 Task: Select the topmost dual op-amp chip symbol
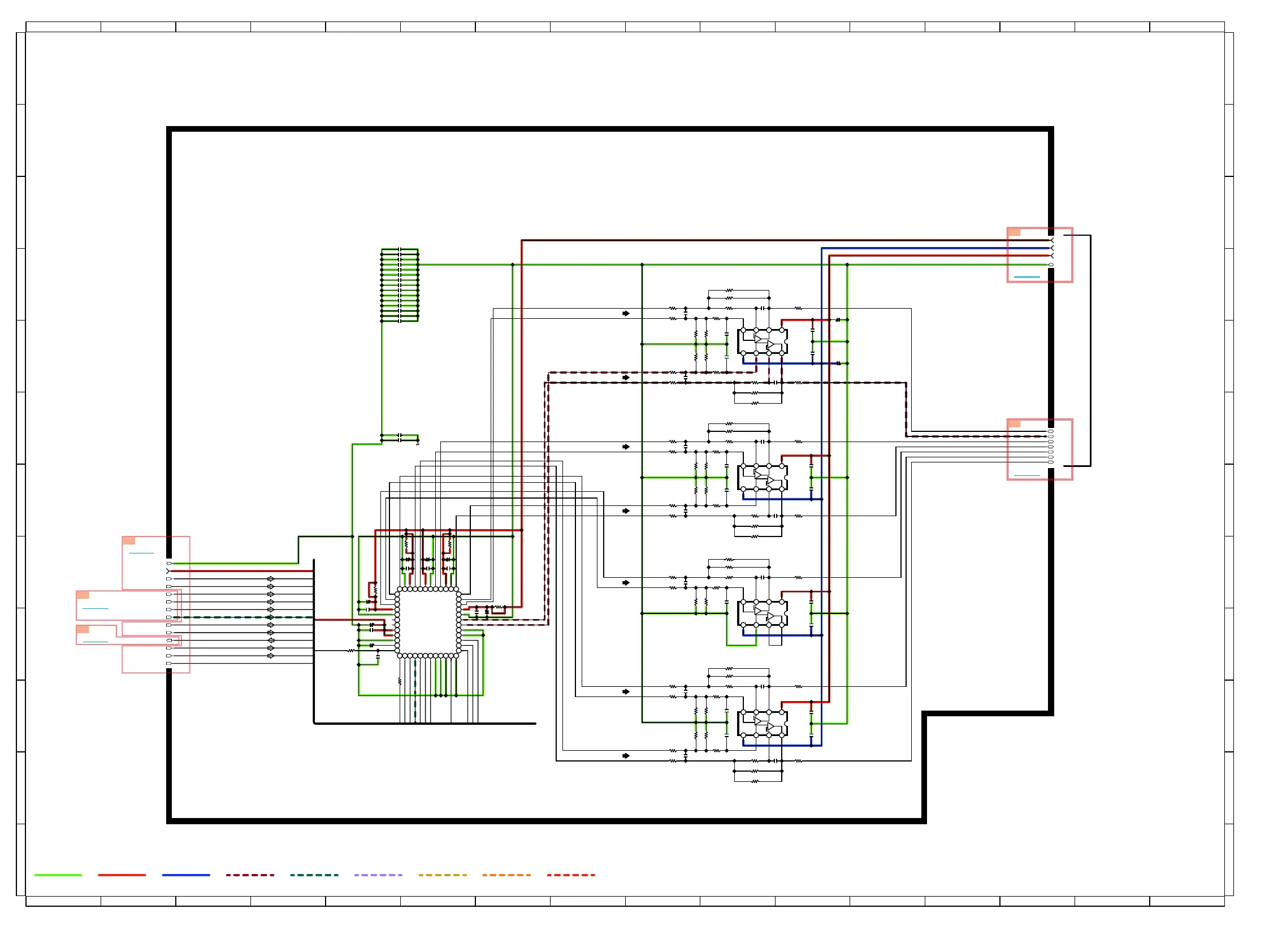(762, 341)
